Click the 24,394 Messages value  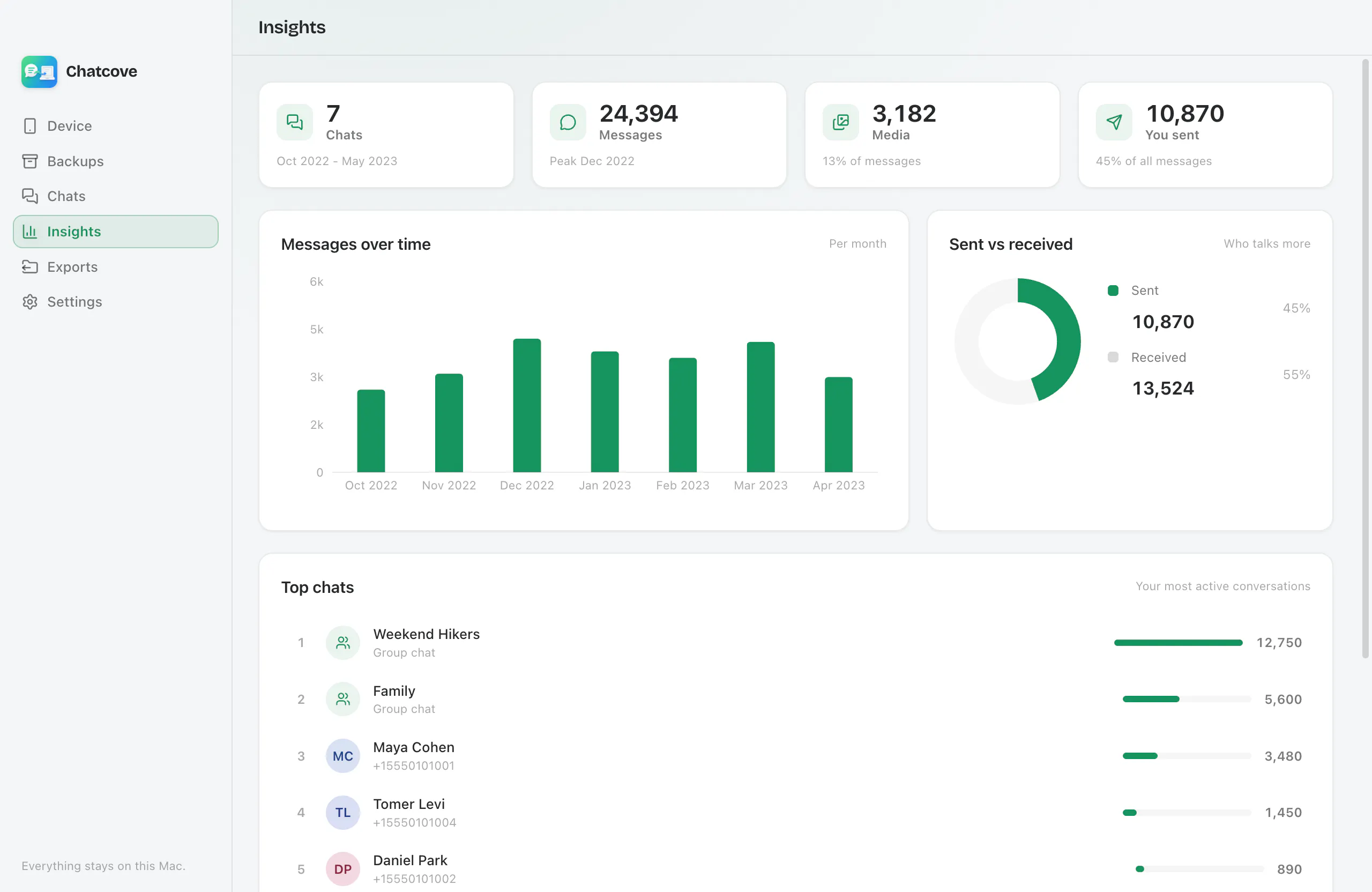pyautogui.click(x=639, y=114)
